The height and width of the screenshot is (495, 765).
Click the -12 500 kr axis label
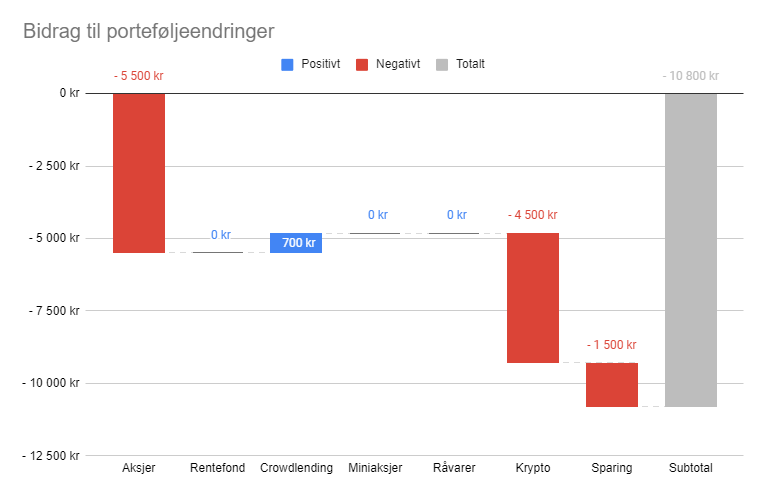[51, 456]
